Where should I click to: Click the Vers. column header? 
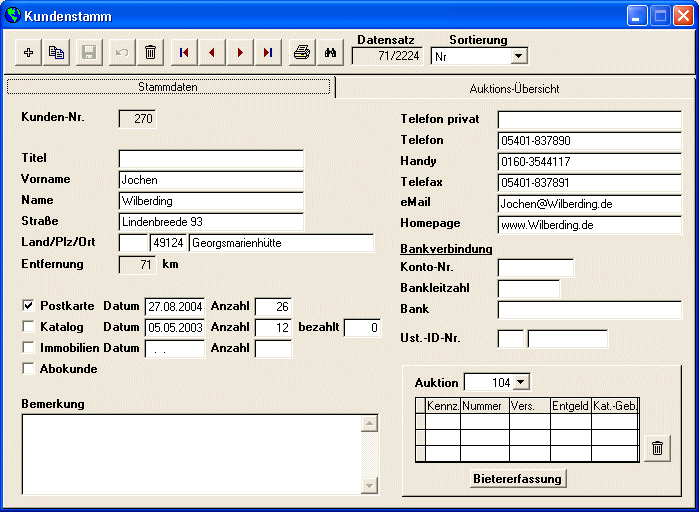click(x=530, y=406)
